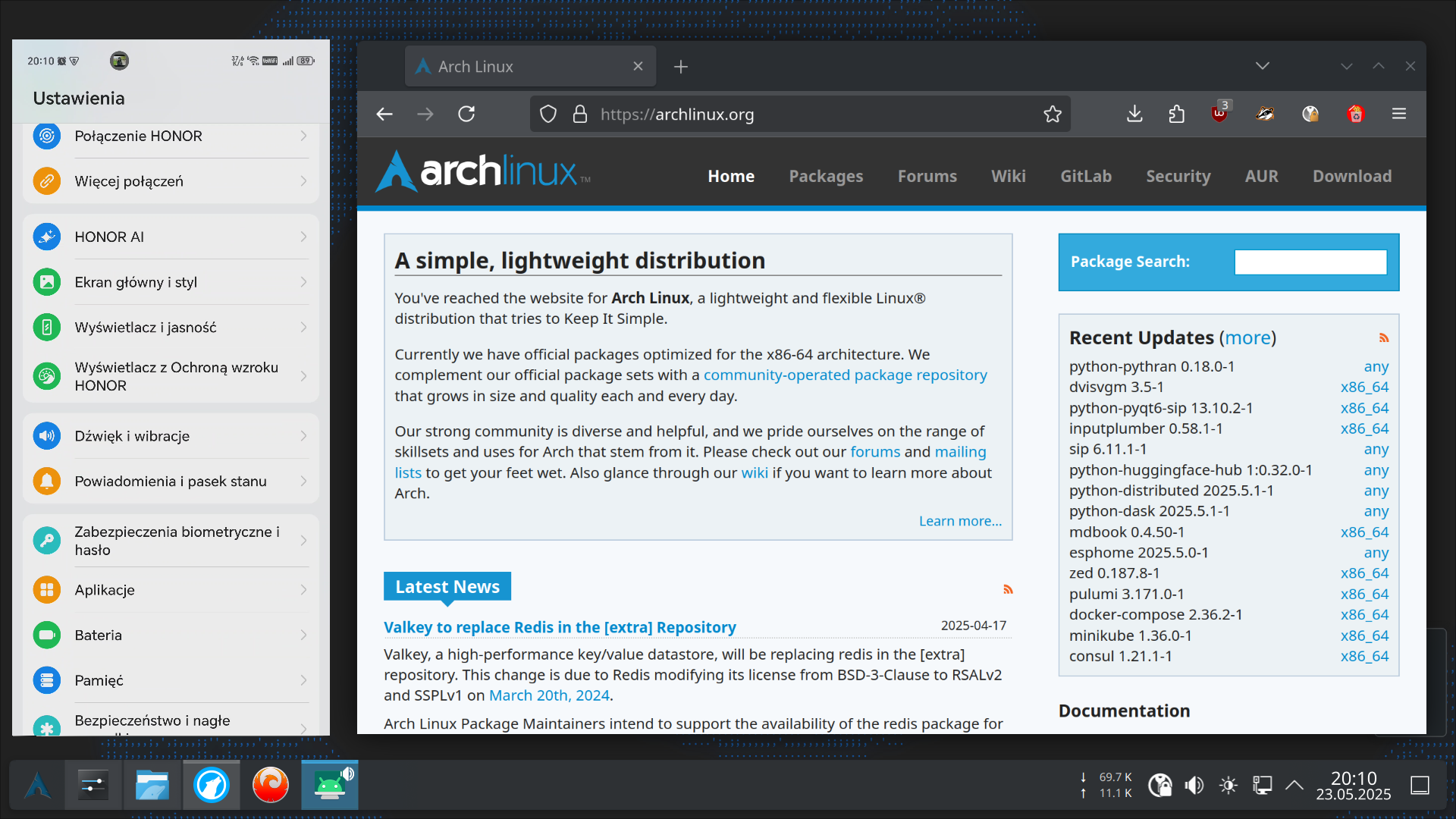Expand Pamięć settings entry
The height and width of the screenshot is (819, 1456).
click(x=171, y=680)
